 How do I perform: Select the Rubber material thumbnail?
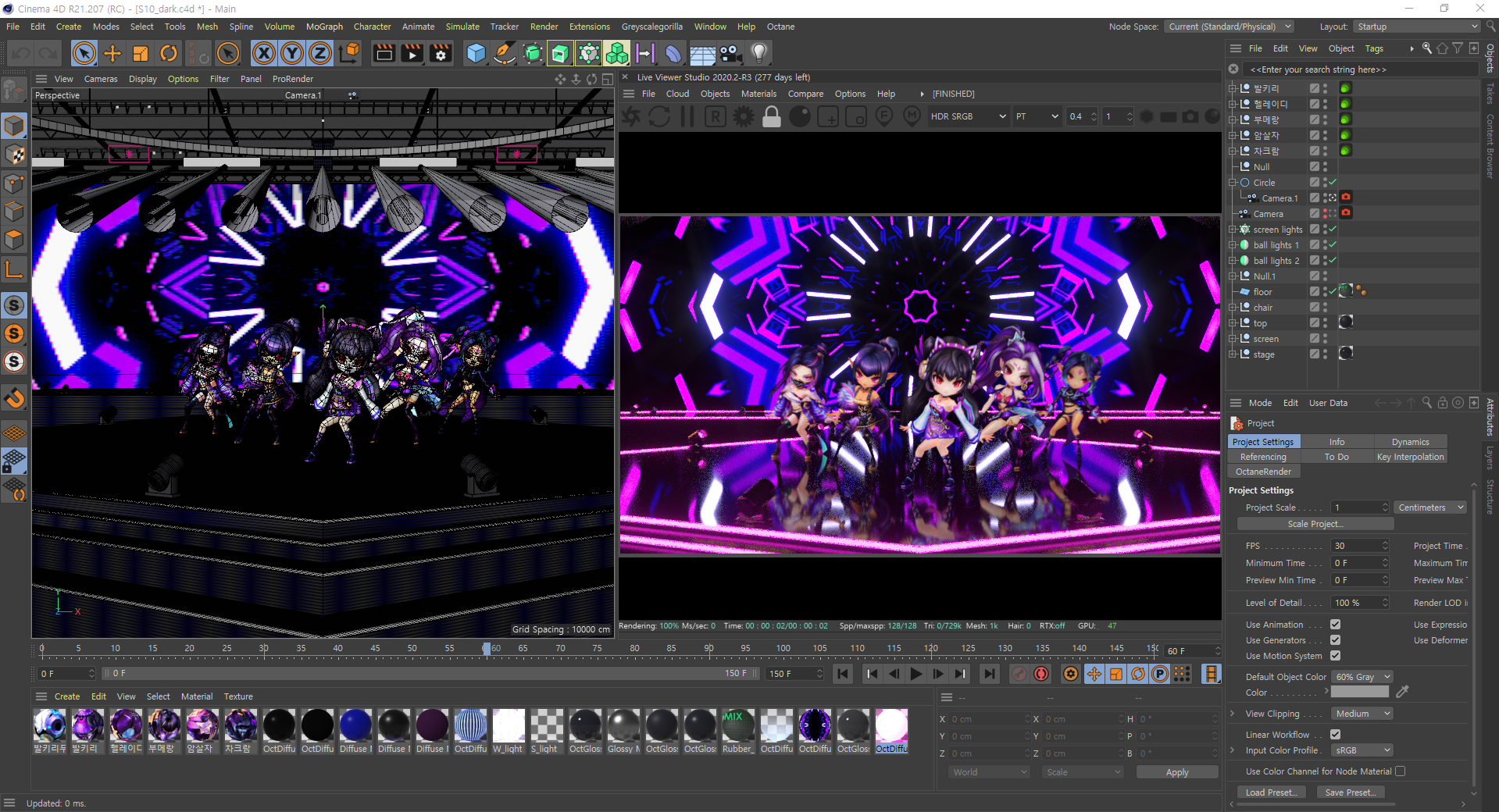(x=738, y=725)
